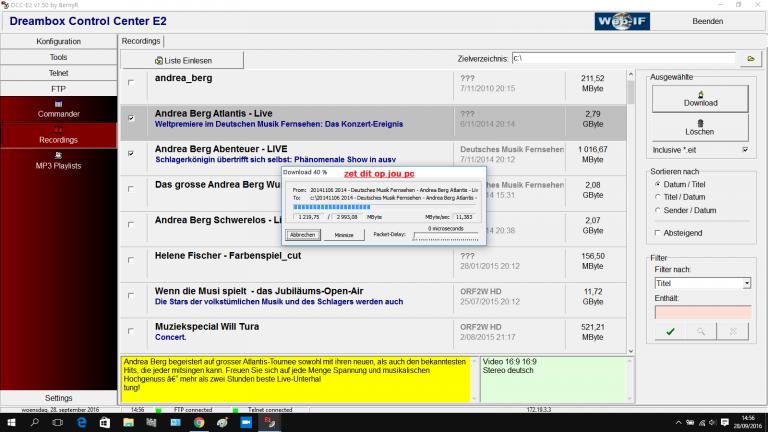This screenshot has width=768, height=432.
Task: Expand the Tools section in the sidebar
Action: pyautogui.click(x=59, y=57)
